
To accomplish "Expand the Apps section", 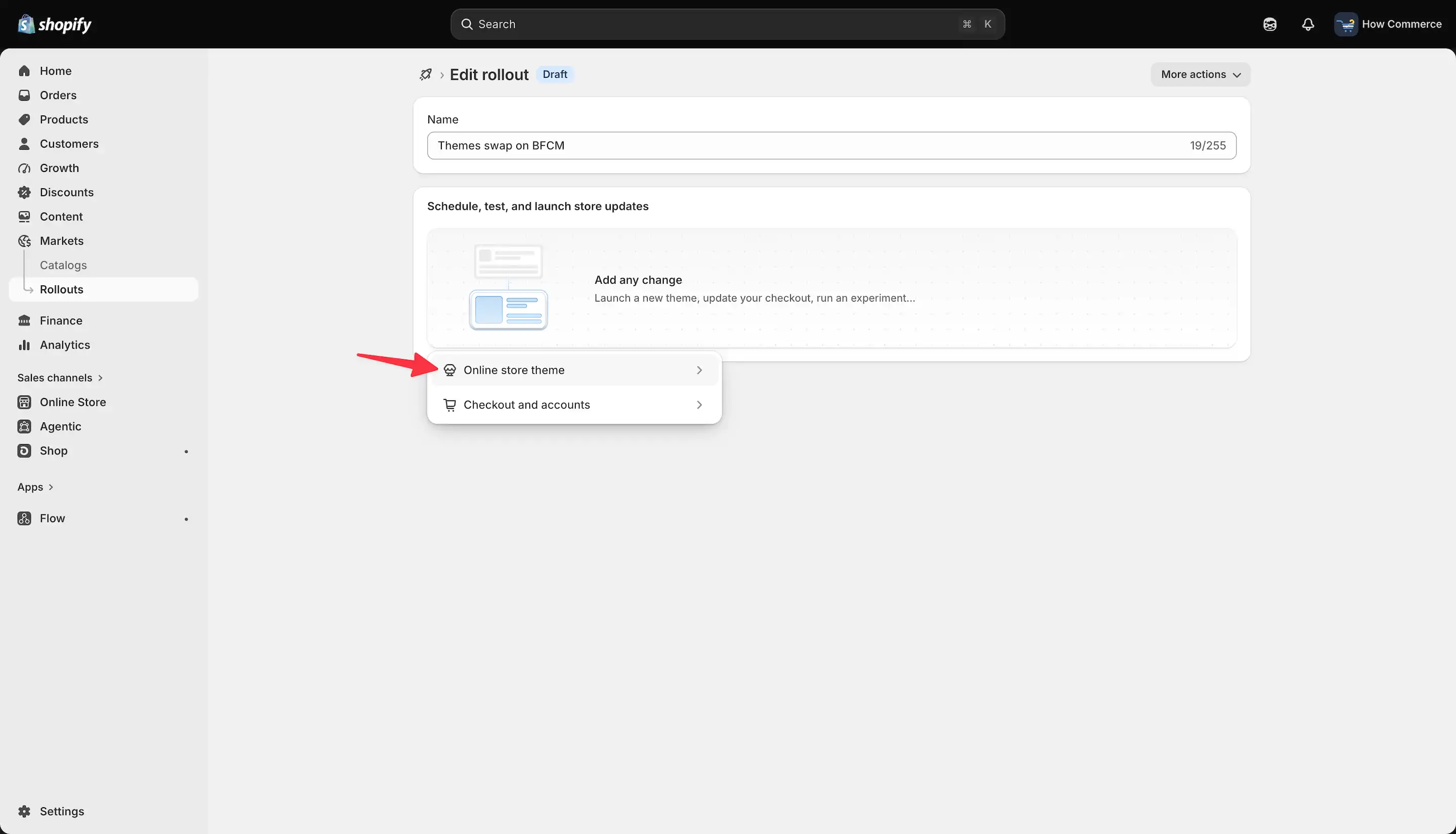I will pyautogui.click(x=35, y=487).
